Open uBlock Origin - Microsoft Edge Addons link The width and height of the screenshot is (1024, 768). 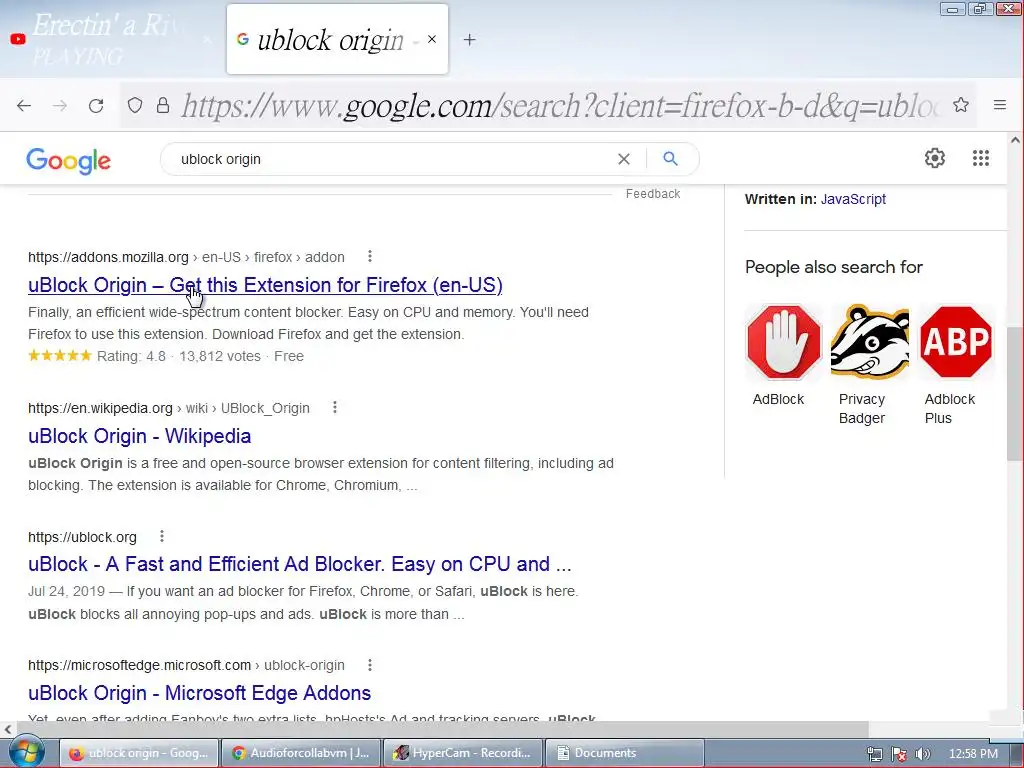coord(199,693)
